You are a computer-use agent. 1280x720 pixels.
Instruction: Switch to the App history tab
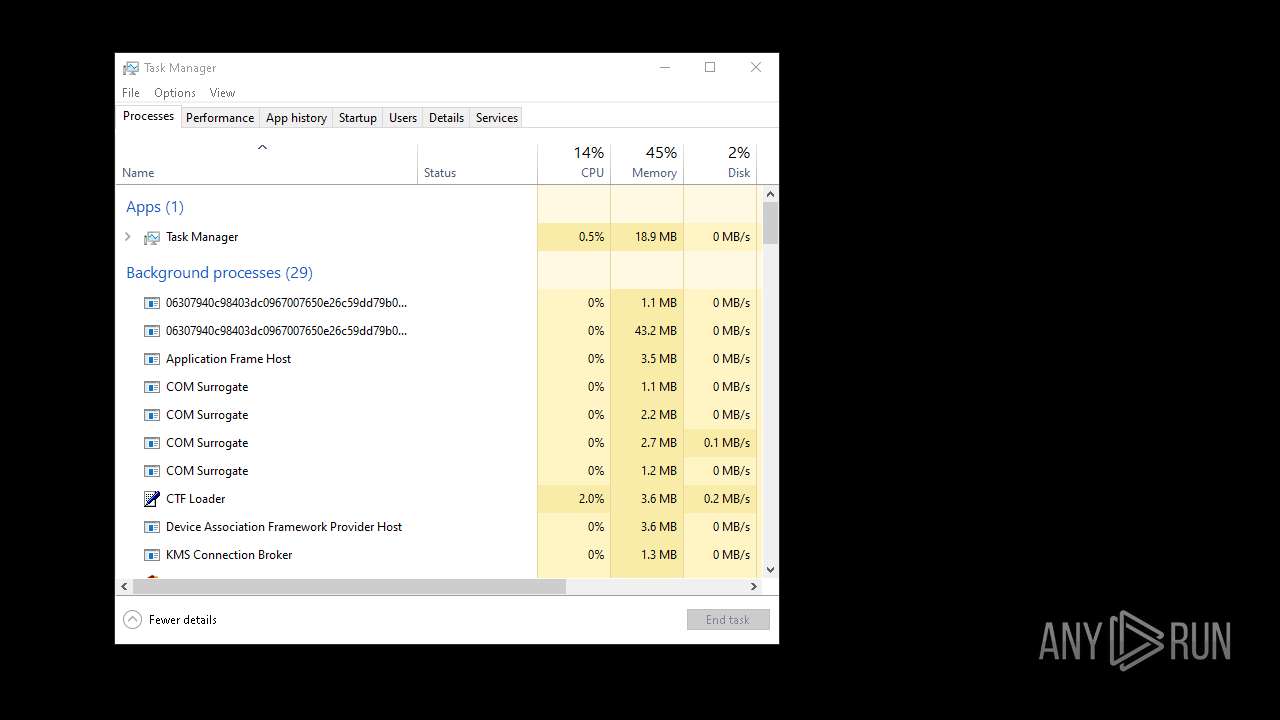[x=296, y=118]
